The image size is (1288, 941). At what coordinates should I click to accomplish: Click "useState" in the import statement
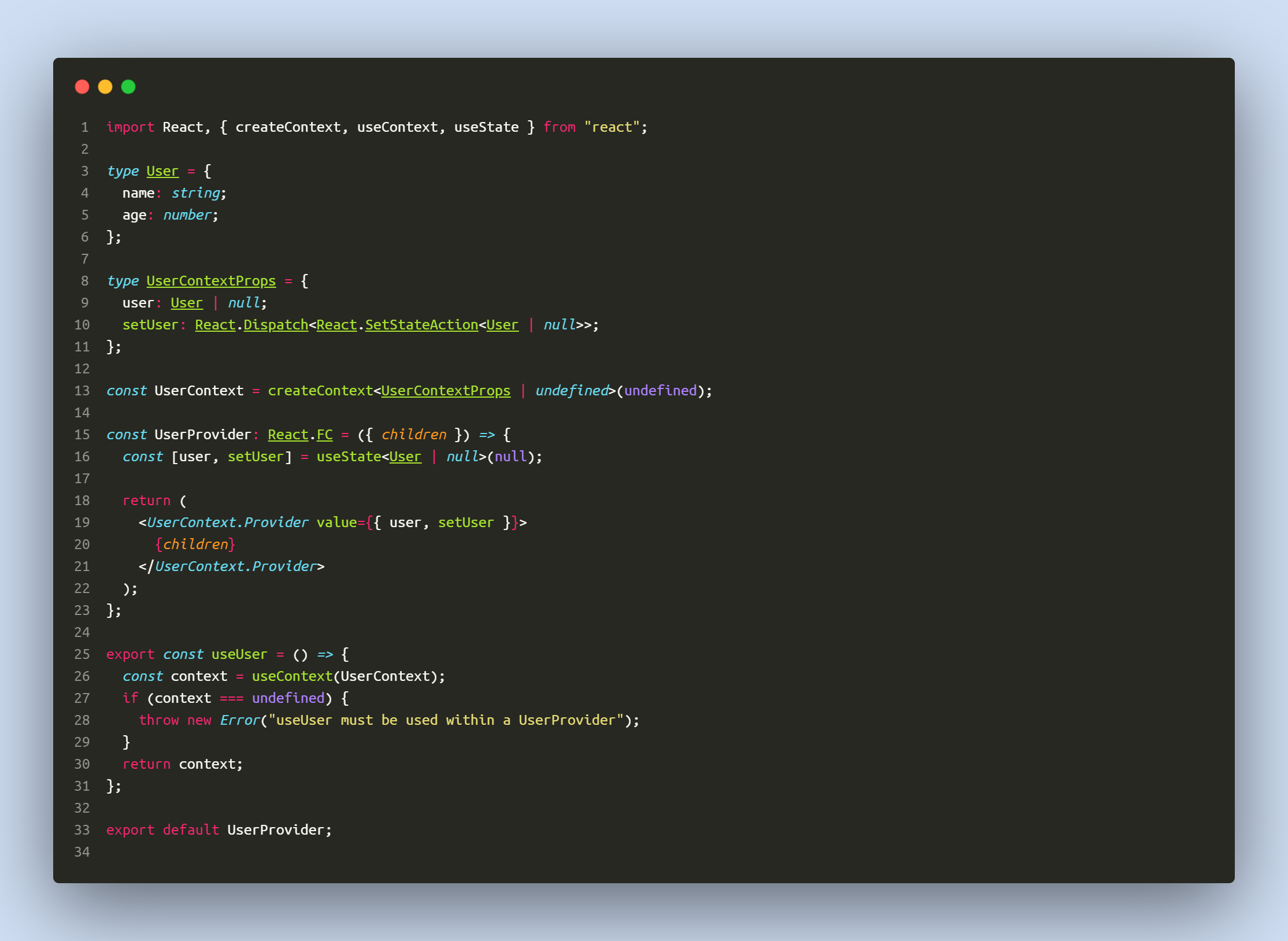(486, 127)
